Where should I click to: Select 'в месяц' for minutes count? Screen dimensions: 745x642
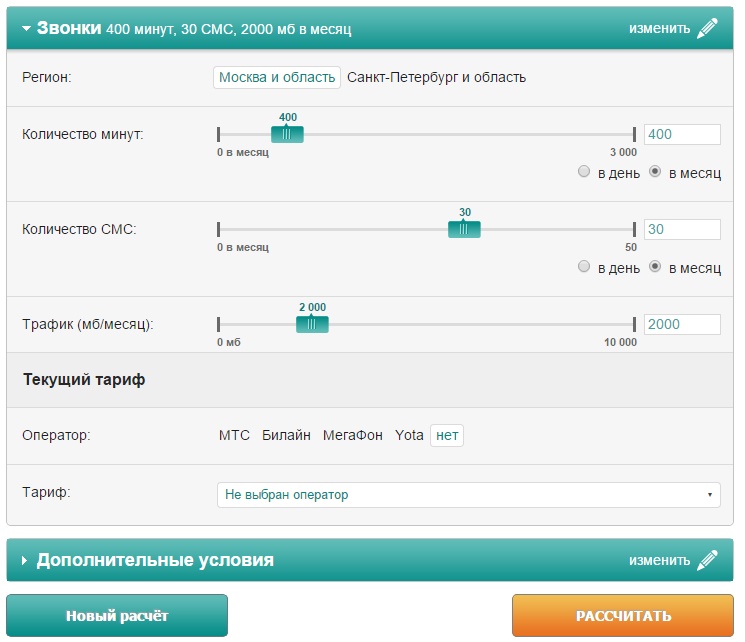click(x=656, y=172)
